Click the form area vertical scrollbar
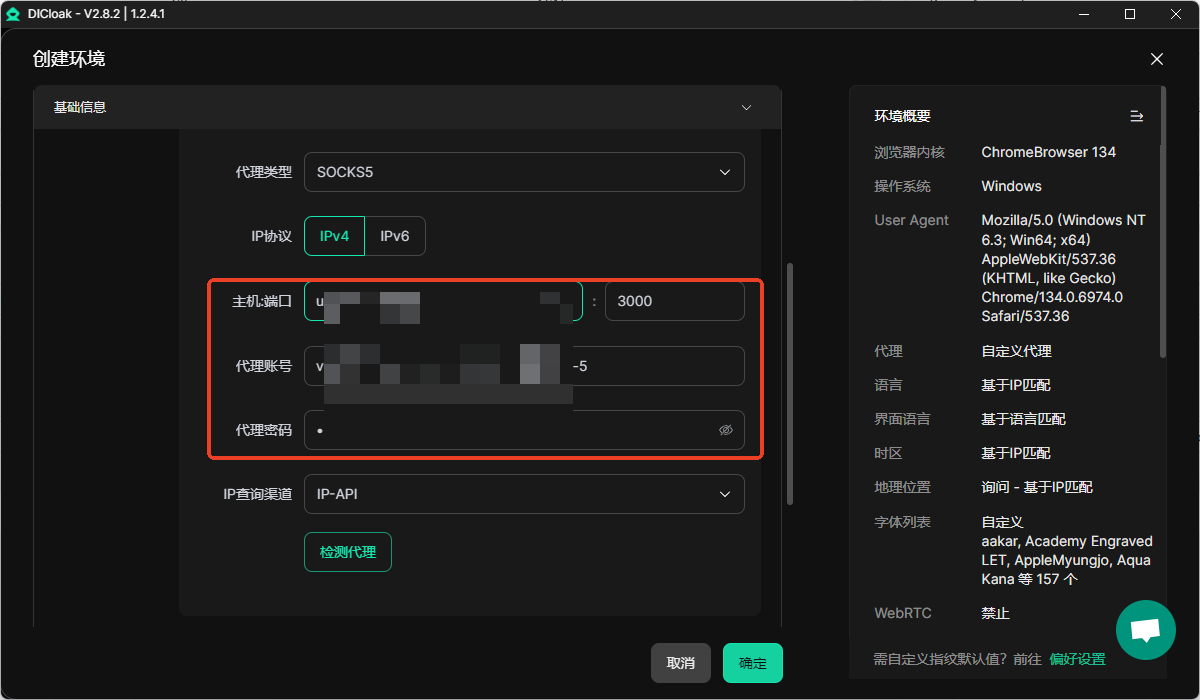The image size is (1200, 700). tap(790, 380)
